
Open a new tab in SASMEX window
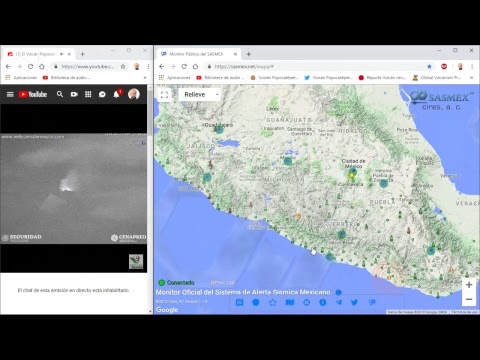(248, 54)
